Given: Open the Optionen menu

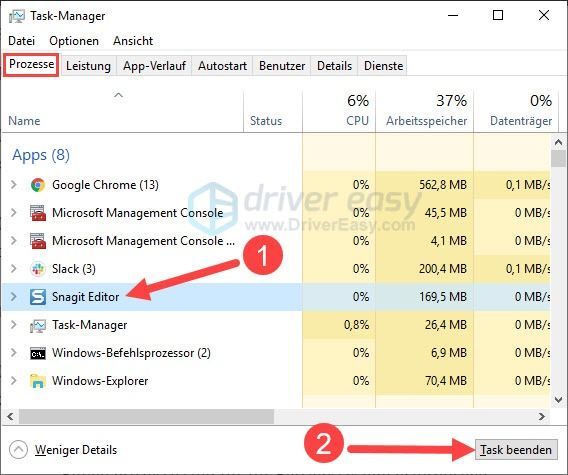Looking at the screenshot, I should pos(74,41).
